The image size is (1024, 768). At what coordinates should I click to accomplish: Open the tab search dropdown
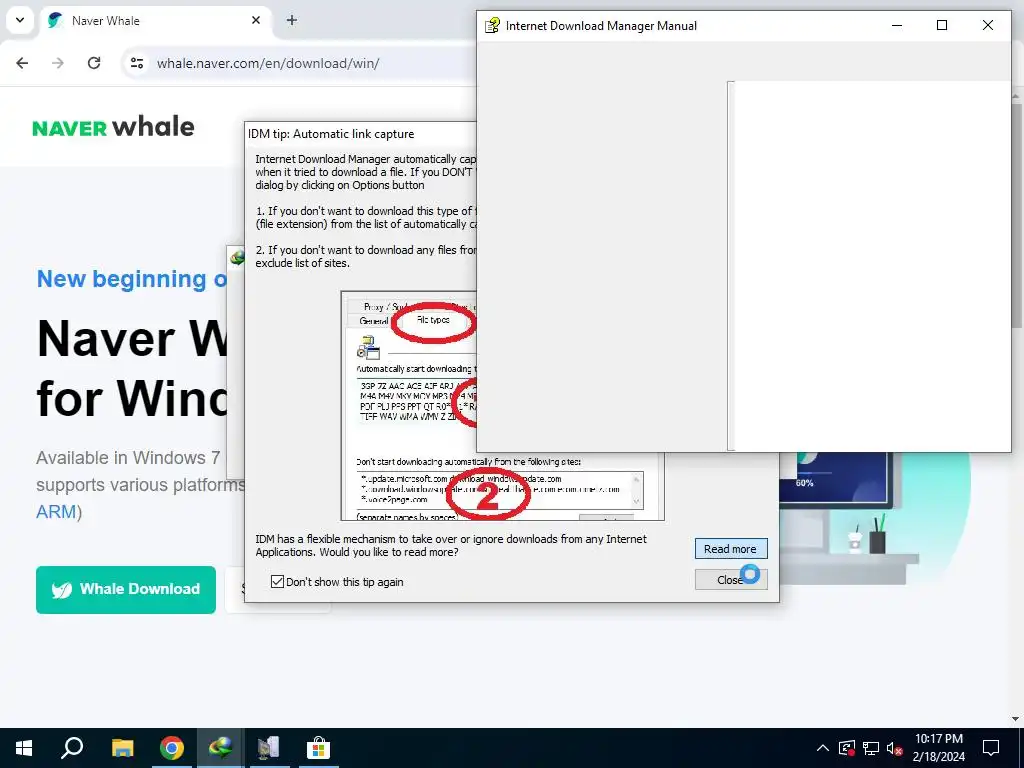tap(20, 20)
